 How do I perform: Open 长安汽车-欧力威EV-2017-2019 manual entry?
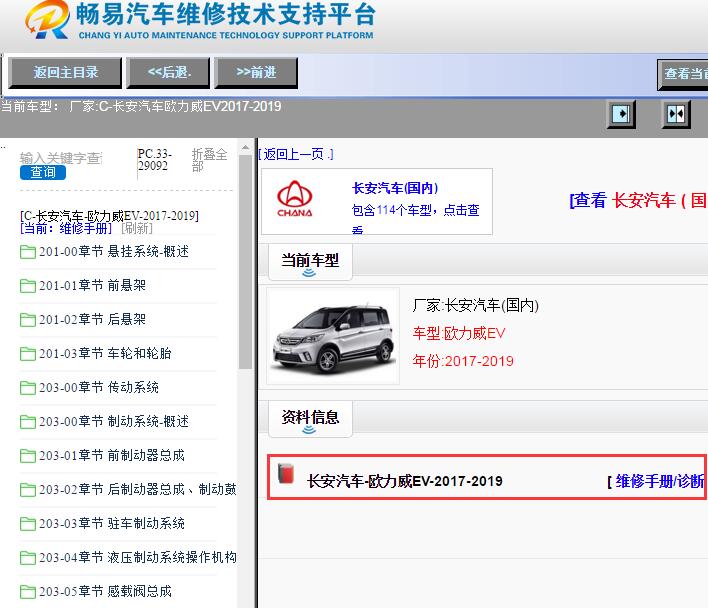click(405, 481)
